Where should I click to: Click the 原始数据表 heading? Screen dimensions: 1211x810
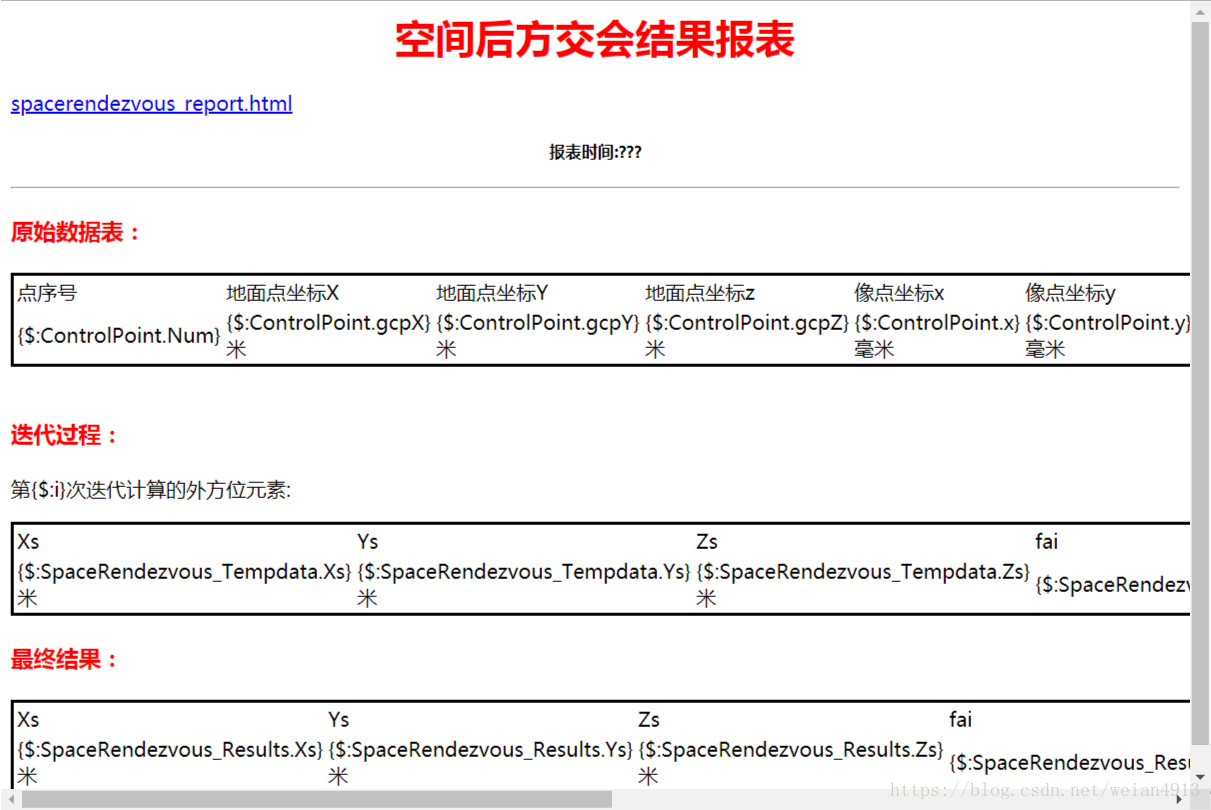[x=77, y=233]
